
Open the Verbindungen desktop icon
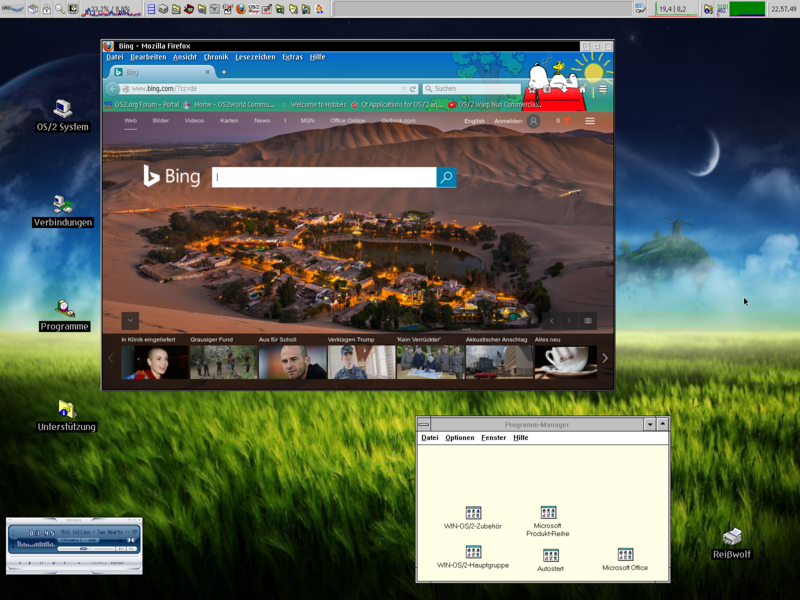63,211
